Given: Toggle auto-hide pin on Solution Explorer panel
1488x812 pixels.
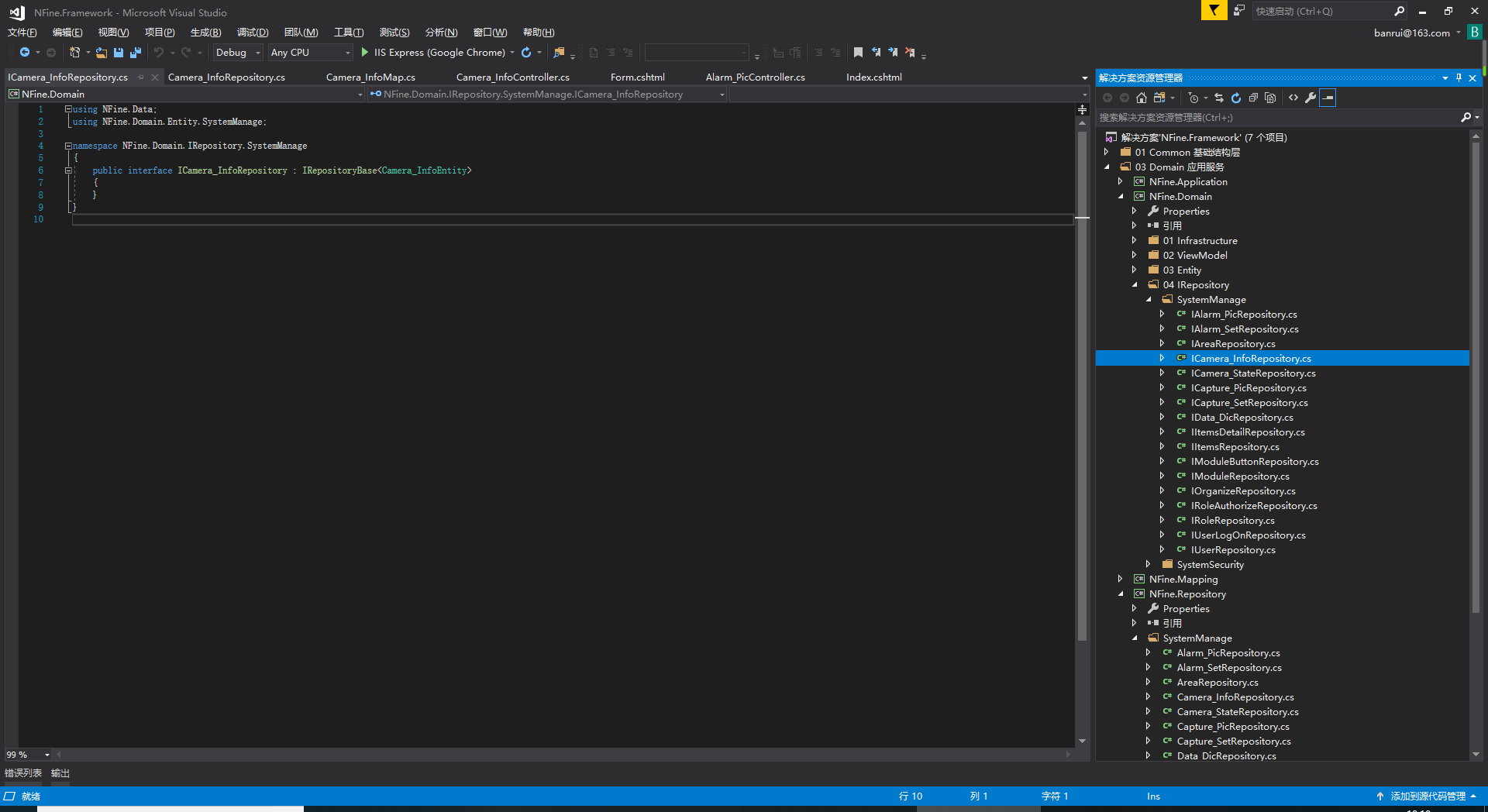Looking at the screenshot, I should [1459, 77].
